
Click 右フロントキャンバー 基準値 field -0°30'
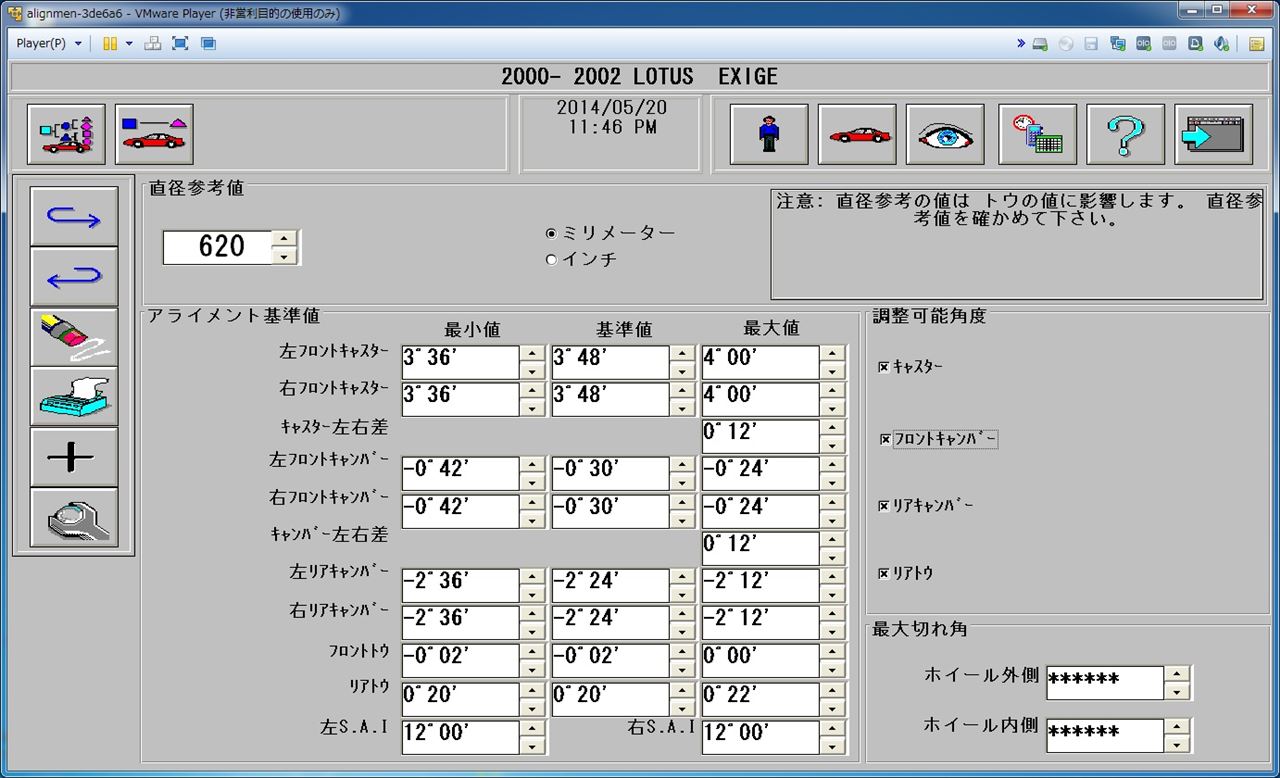(610, 511)
